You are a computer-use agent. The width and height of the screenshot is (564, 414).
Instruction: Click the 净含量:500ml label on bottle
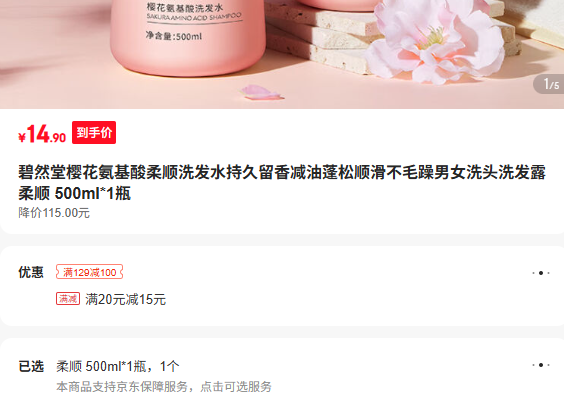[x=174, y=36]
